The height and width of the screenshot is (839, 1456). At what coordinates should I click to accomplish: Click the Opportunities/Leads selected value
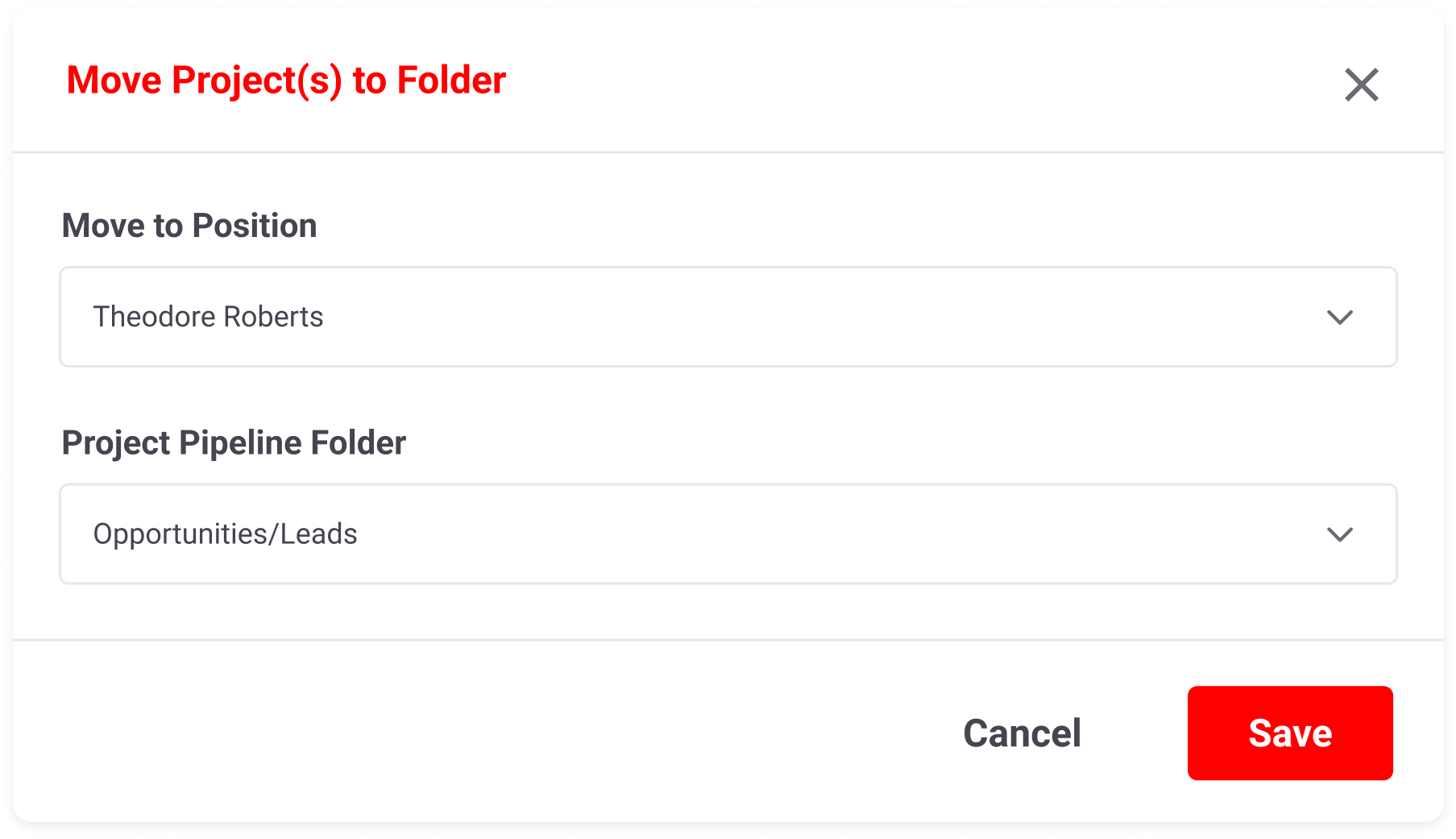tap(225, 534)
